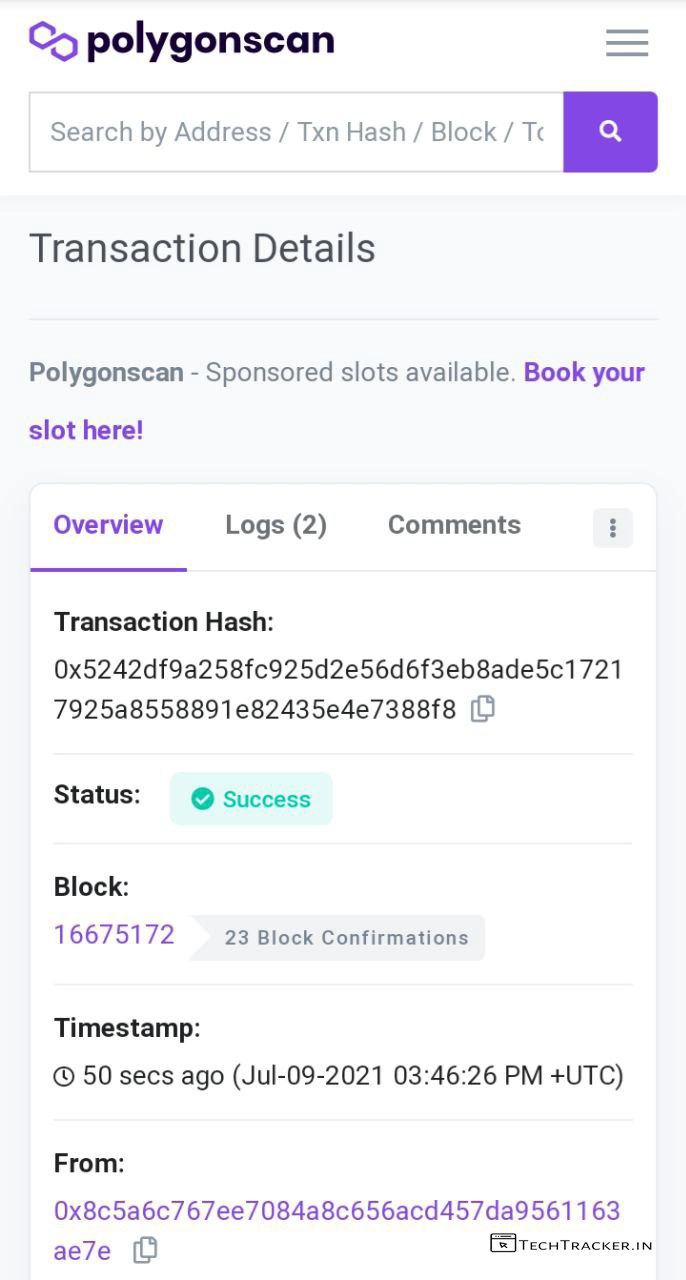Click the clock icon beside the timestamp

pos(64,1077)
